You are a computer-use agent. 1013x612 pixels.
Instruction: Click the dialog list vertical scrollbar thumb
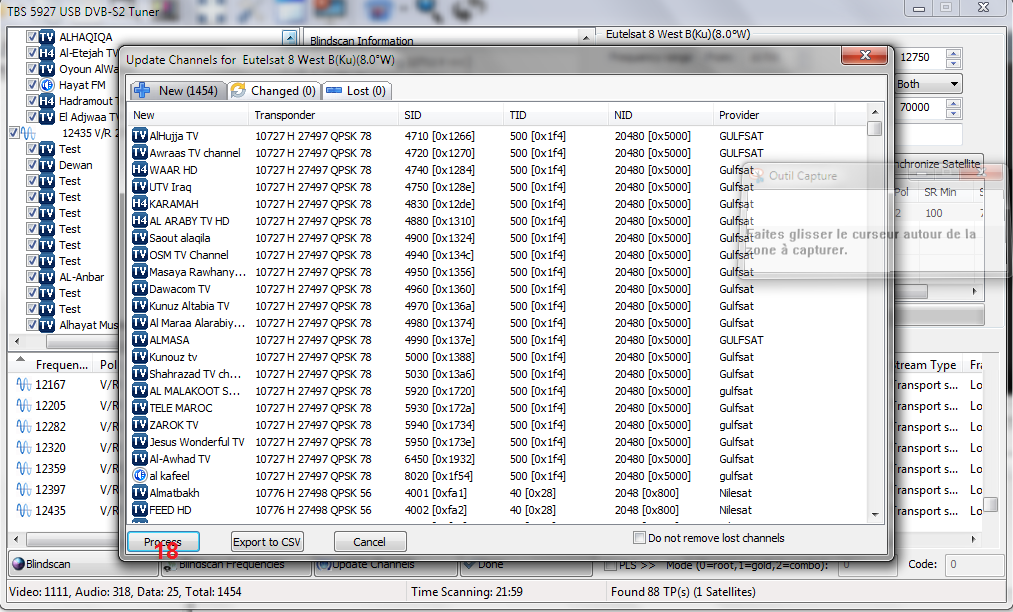(875, 128)
